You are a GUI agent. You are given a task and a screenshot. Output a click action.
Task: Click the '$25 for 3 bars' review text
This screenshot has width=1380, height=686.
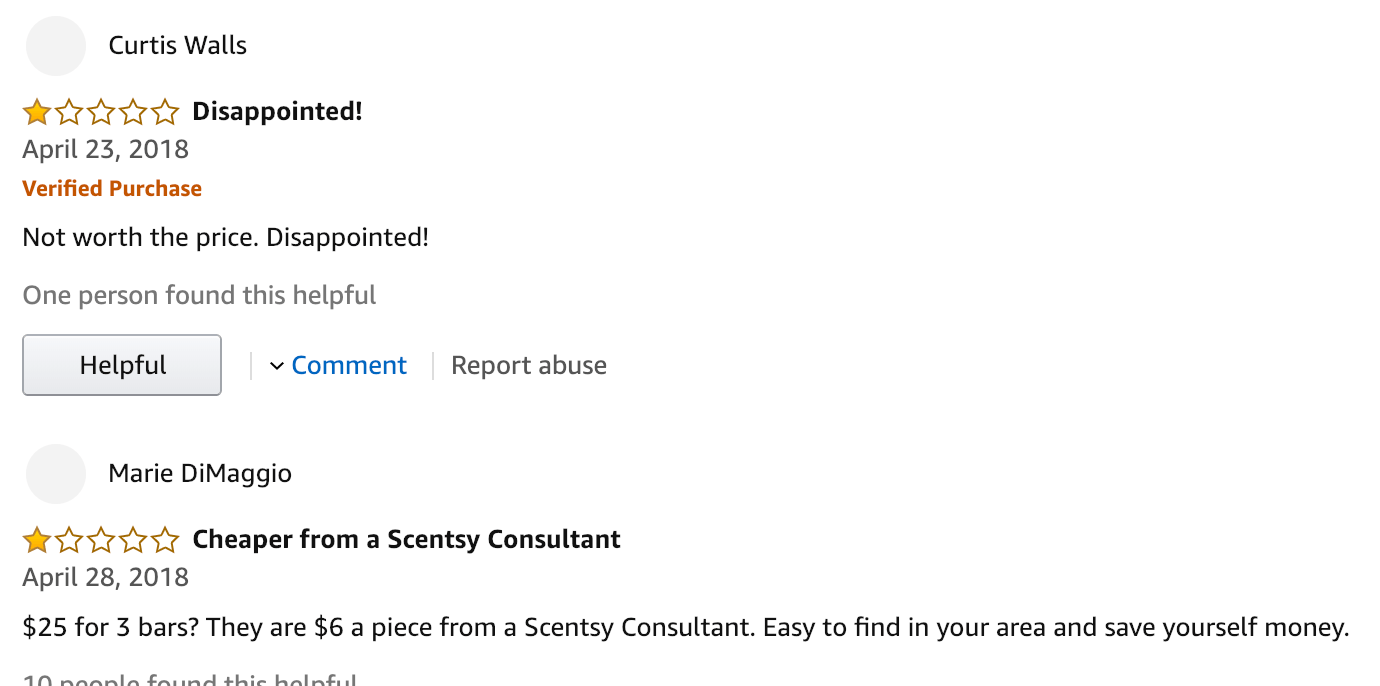(686, 628)
